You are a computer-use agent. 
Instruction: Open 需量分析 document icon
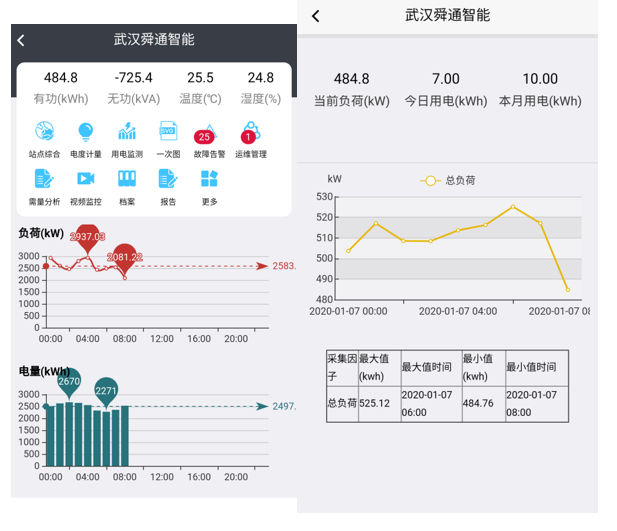pos(44,179)
